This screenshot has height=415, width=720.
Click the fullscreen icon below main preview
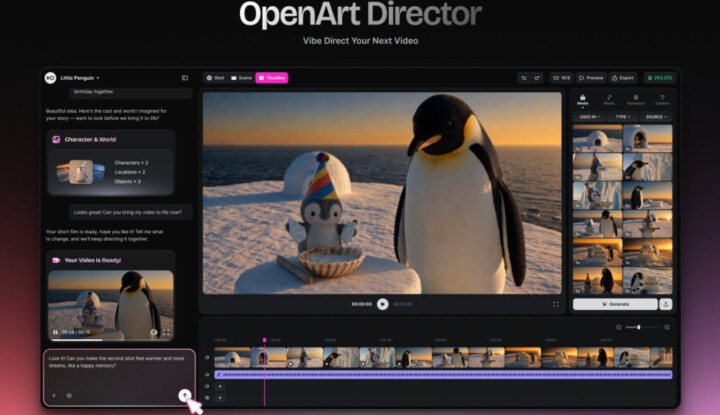(556, 304)
